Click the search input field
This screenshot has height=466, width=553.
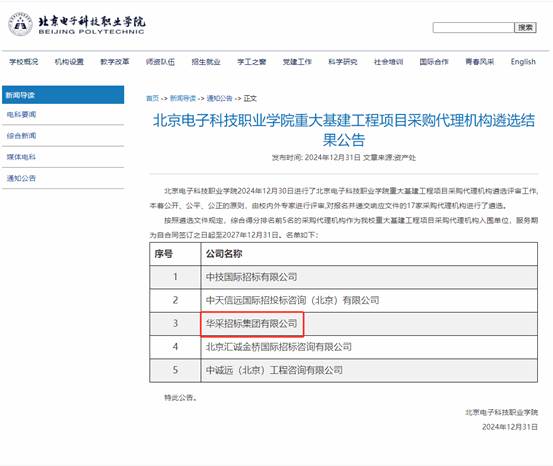(473, 28)
